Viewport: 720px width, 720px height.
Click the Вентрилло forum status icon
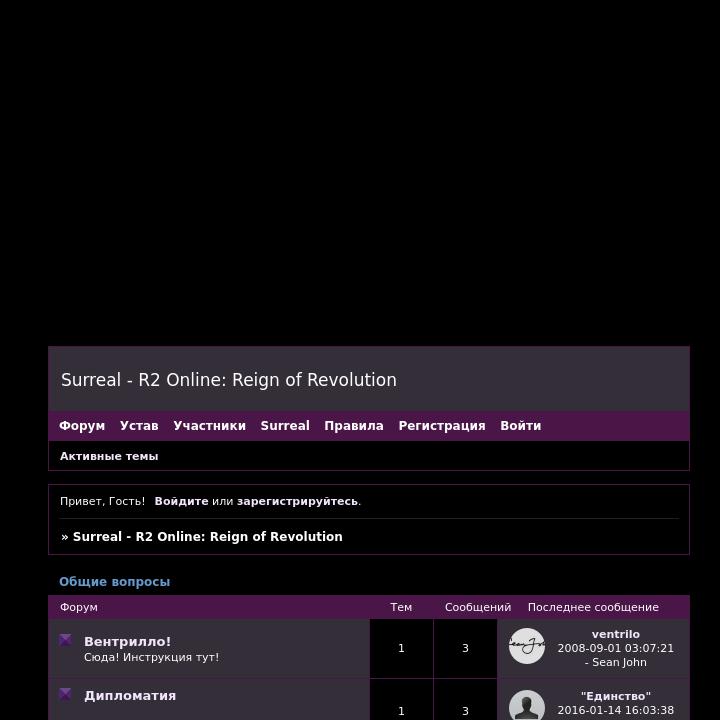tap(65, 640)
